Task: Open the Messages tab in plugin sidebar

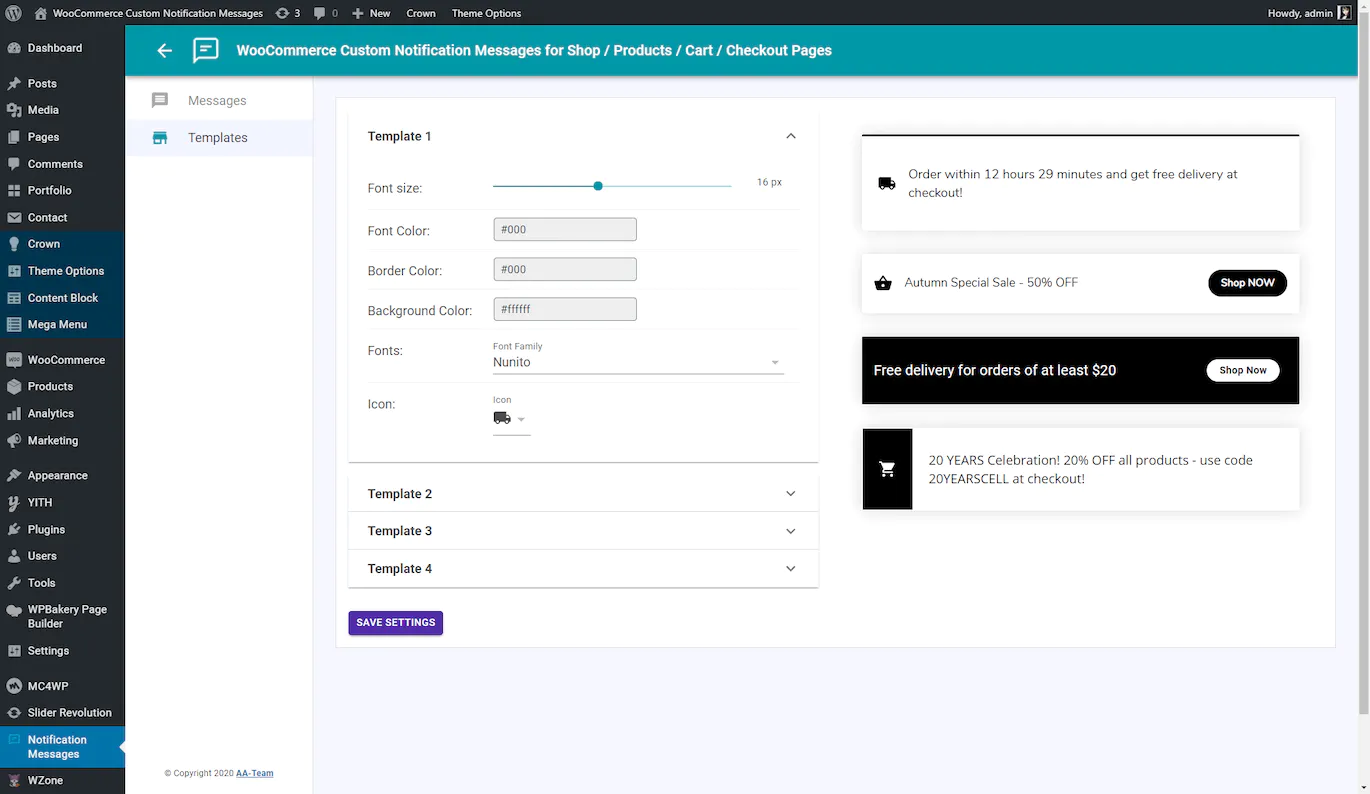Action: pyautogui.click(x=219, y=101)
